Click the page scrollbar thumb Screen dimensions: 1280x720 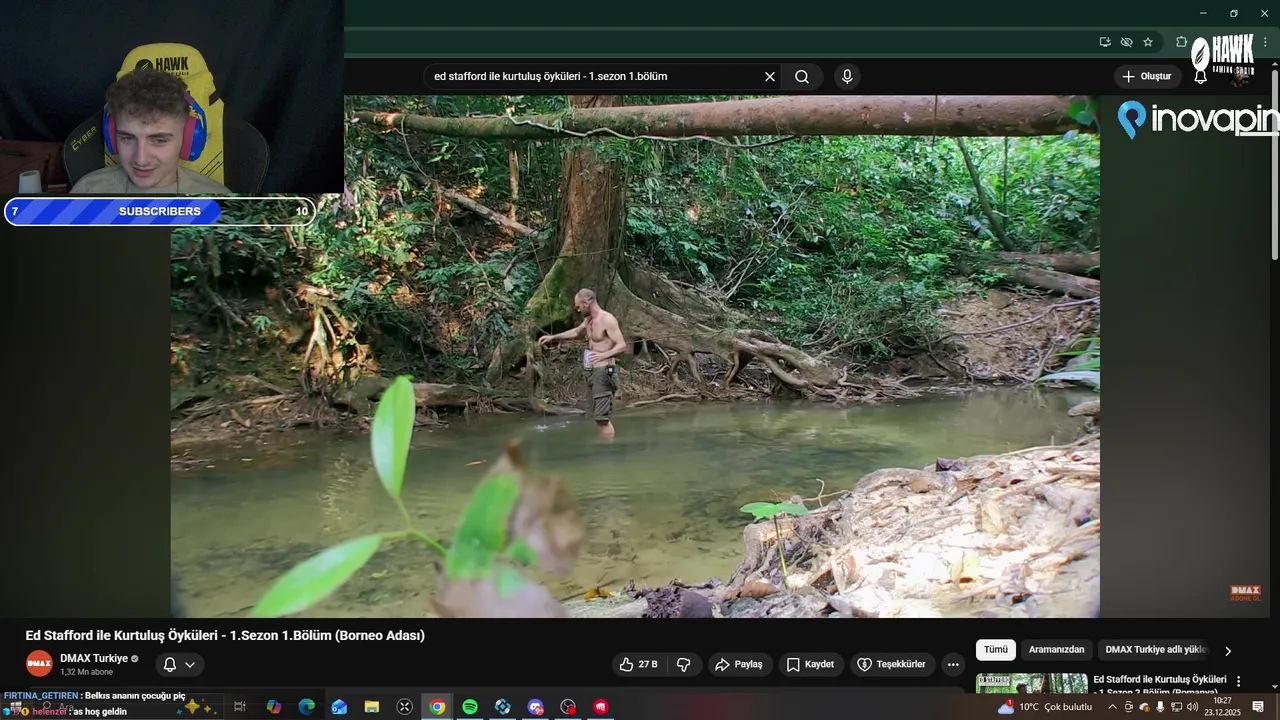1274,165
